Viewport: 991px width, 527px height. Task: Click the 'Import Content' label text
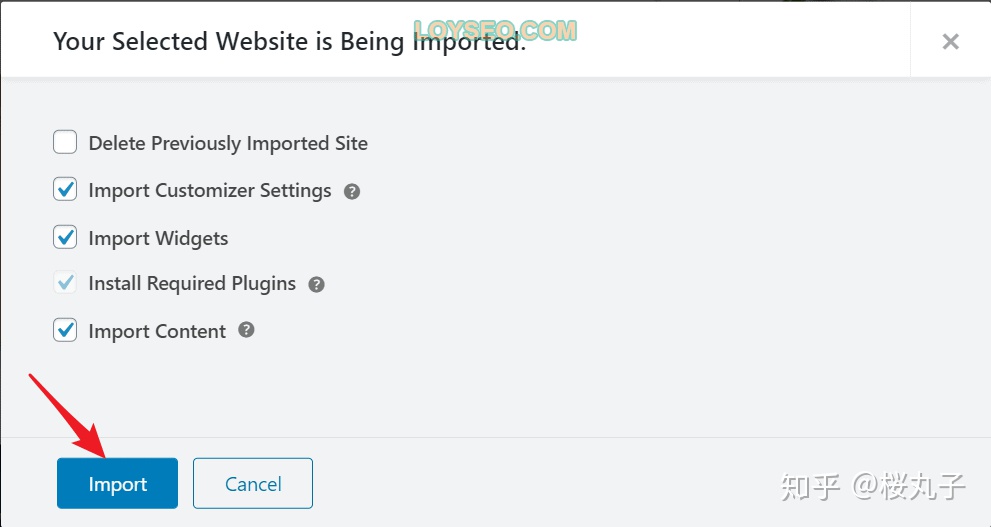coord(157,331)
